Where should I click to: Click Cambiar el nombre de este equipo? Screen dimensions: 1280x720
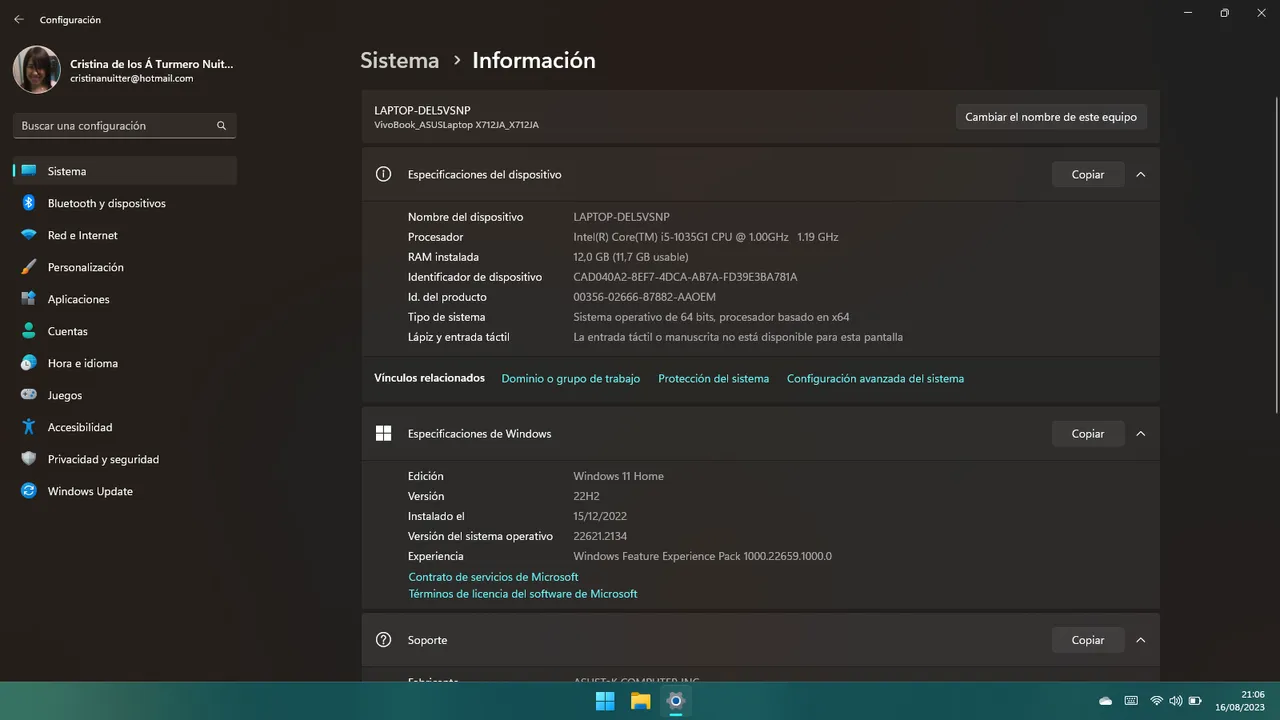[1051, 117]
